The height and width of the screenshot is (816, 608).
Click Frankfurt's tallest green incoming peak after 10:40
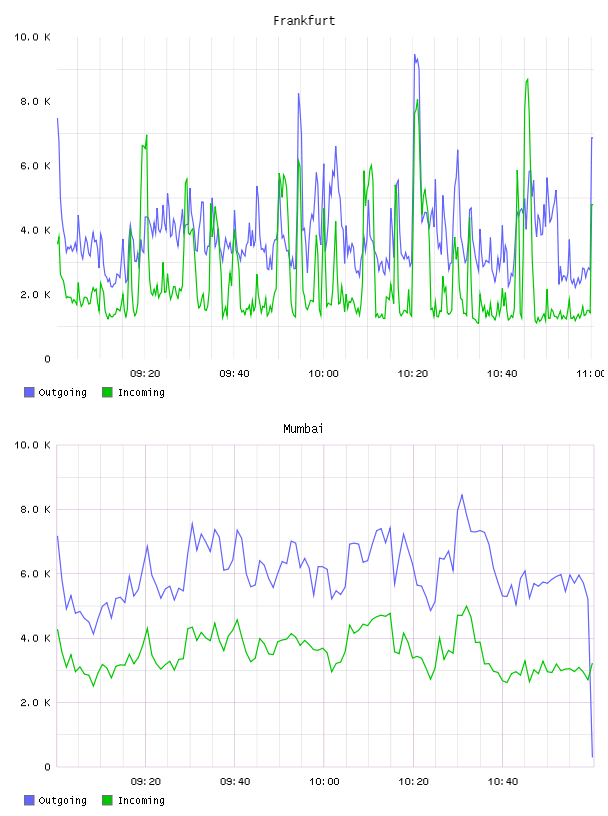click(x=527, y=80)
